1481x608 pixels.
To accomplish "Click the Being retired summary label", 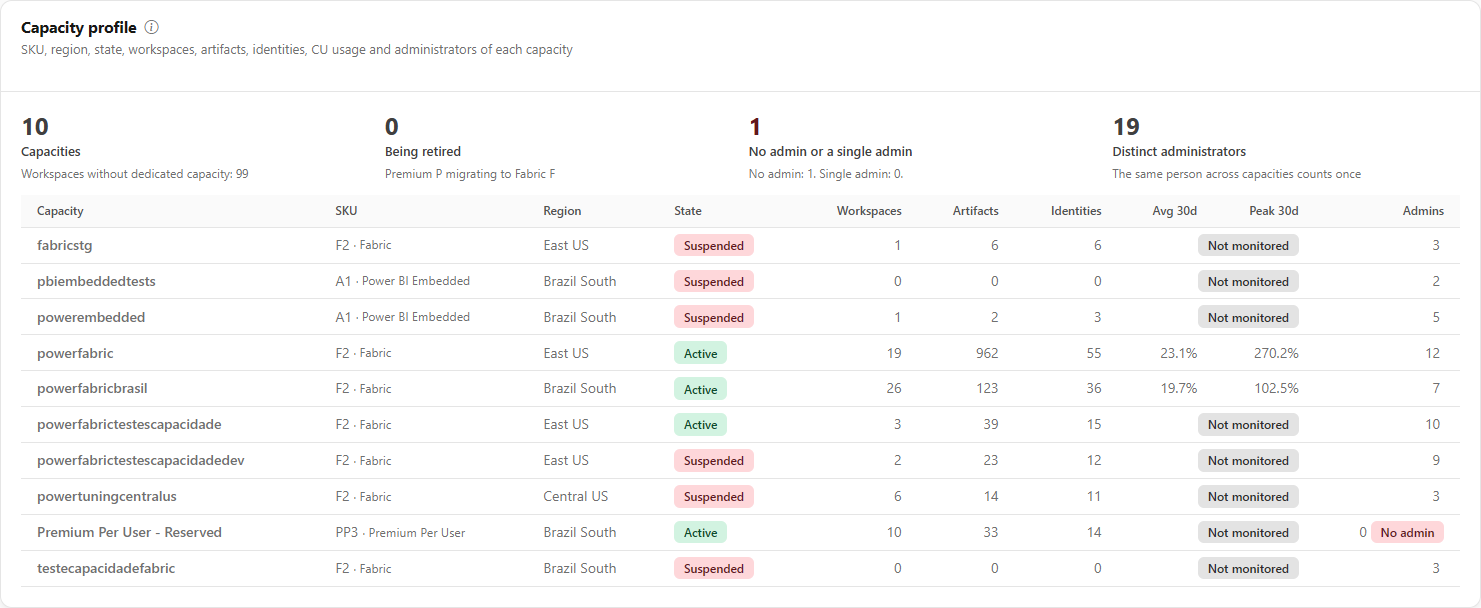I will (423, 152).
